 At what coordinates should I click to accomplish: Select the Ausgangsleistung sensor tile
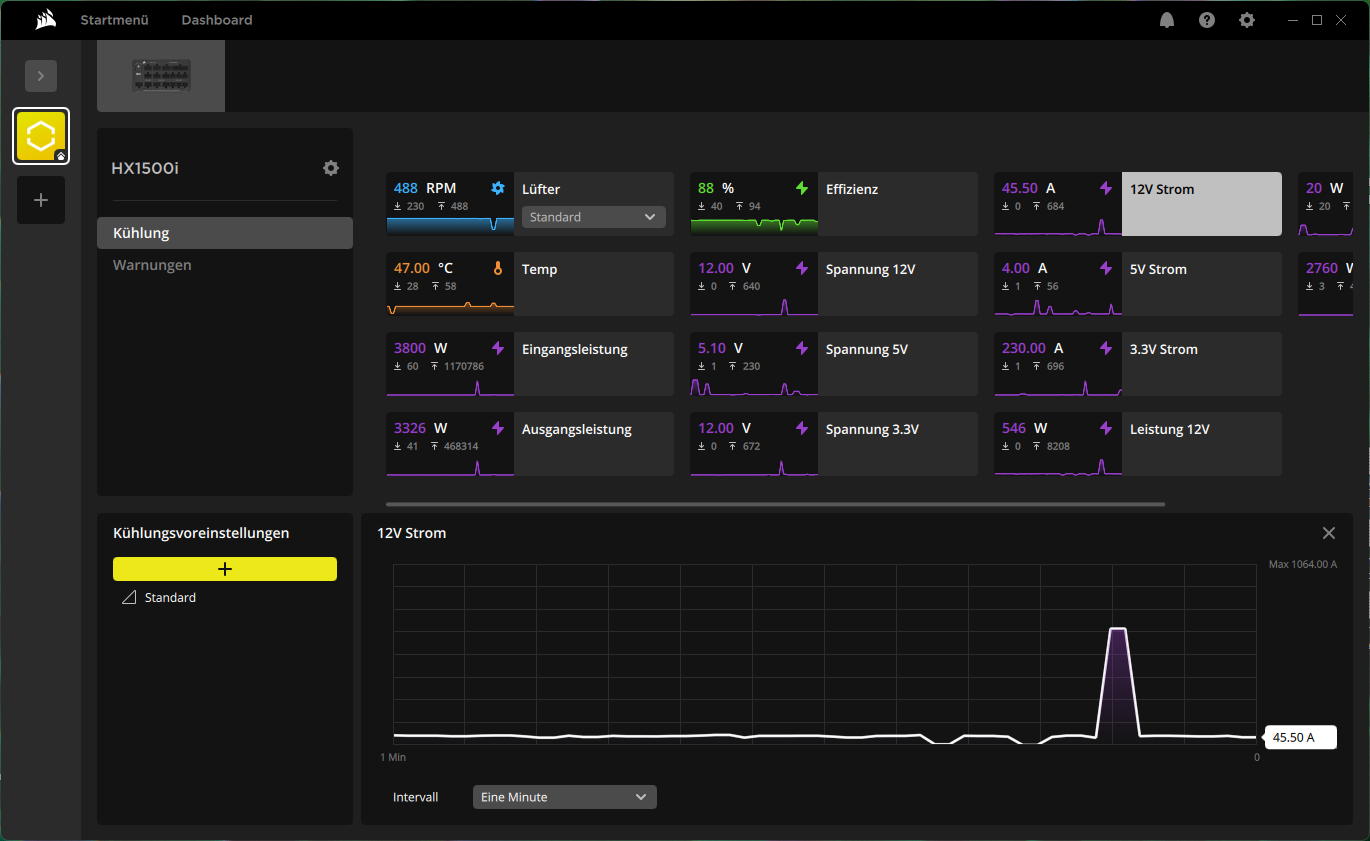[x=530, y=444]
